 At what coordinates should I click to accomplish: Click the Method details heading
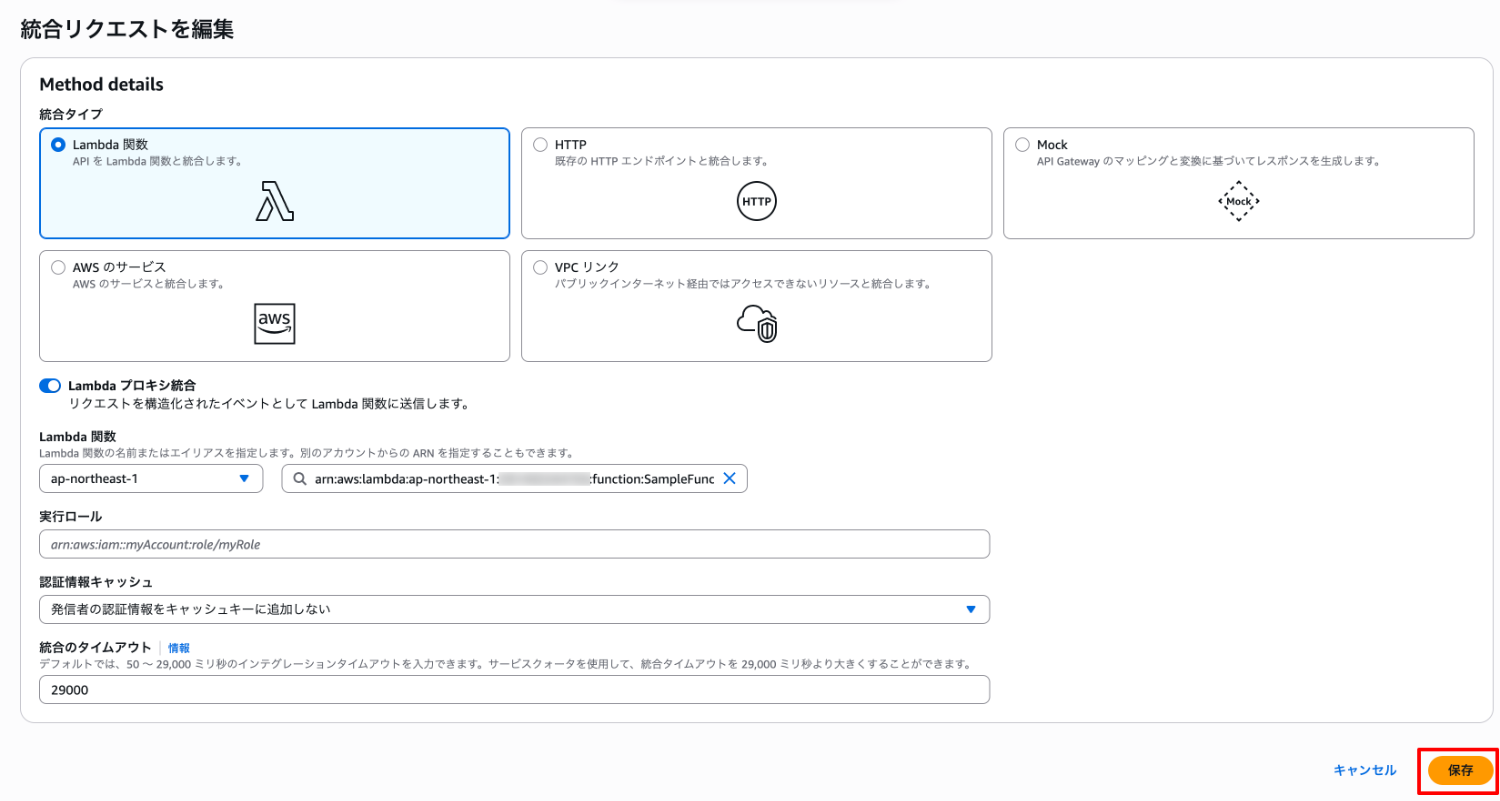pyautogui.click(x=101, y=85)
